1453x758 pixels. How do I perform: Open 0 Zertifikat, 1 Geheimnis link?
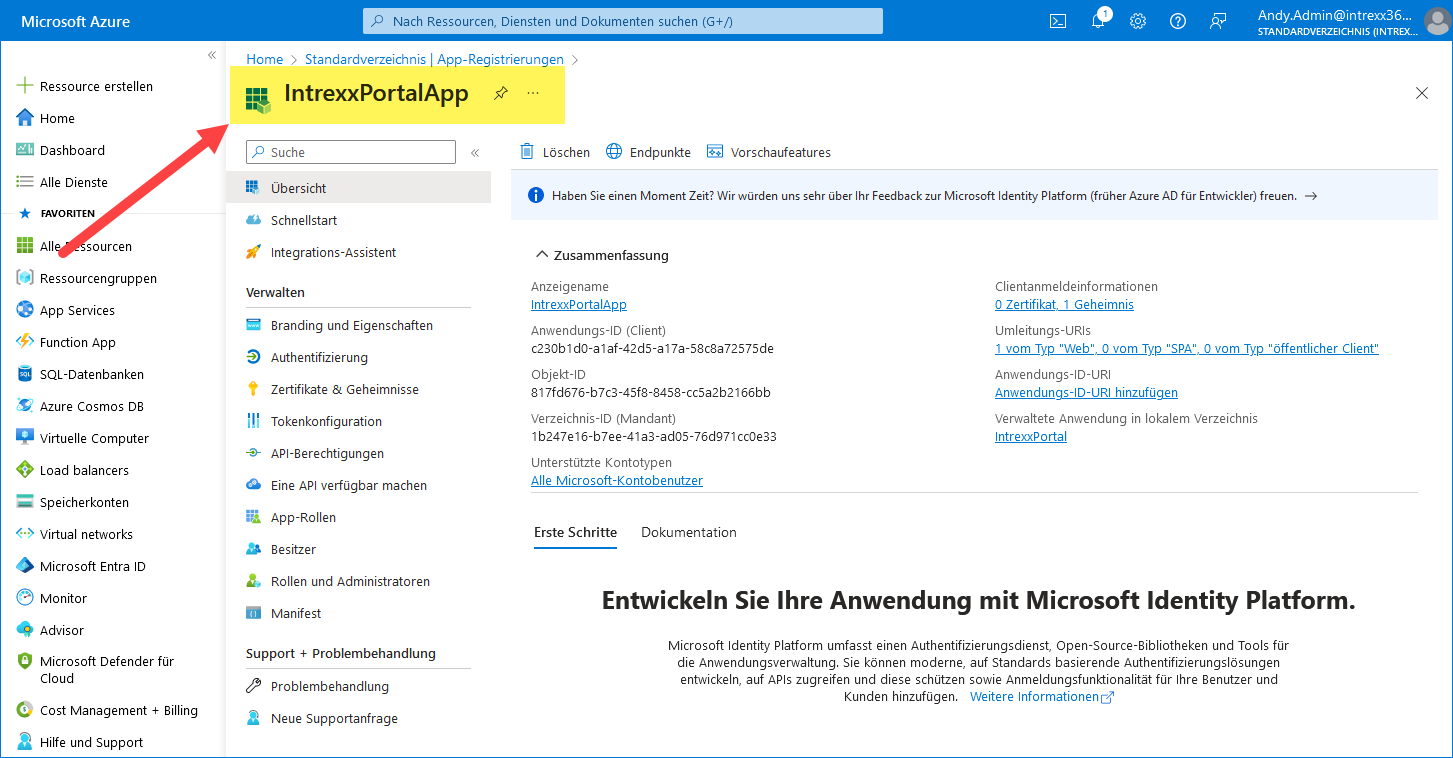click(1064, 305)
